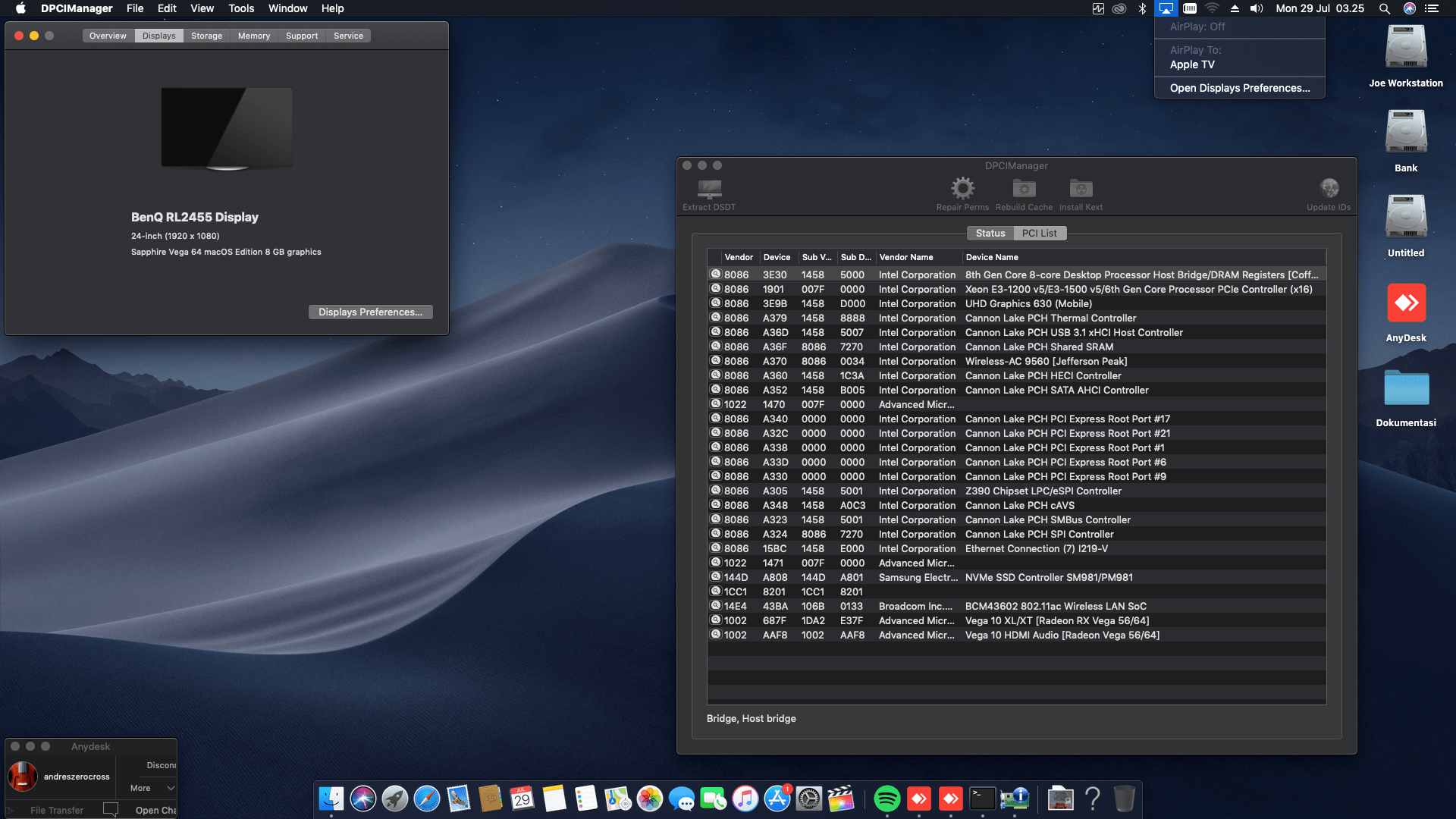Image resolution: width=1456 pixels, height=819 pixels.
Task: Select Cannon Lake PCH Thermal Controller row
Action: tap(1017, 318)
